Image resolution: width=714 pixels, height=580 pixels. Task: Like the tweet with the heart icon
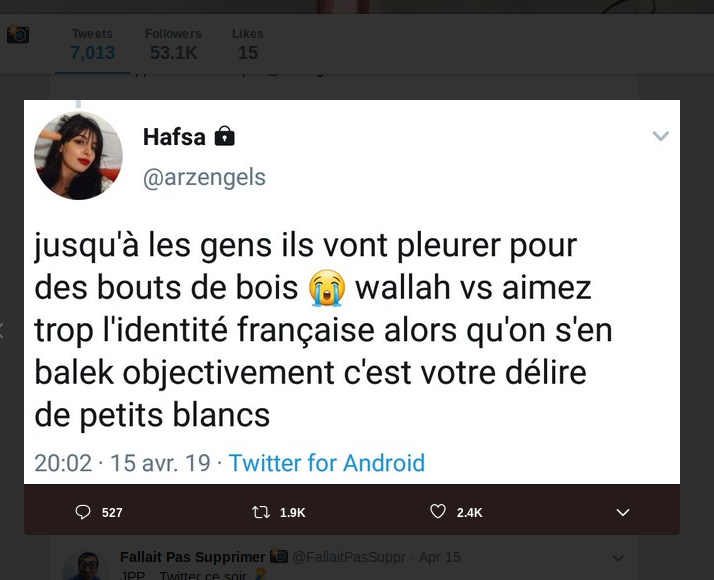point(438,511)
